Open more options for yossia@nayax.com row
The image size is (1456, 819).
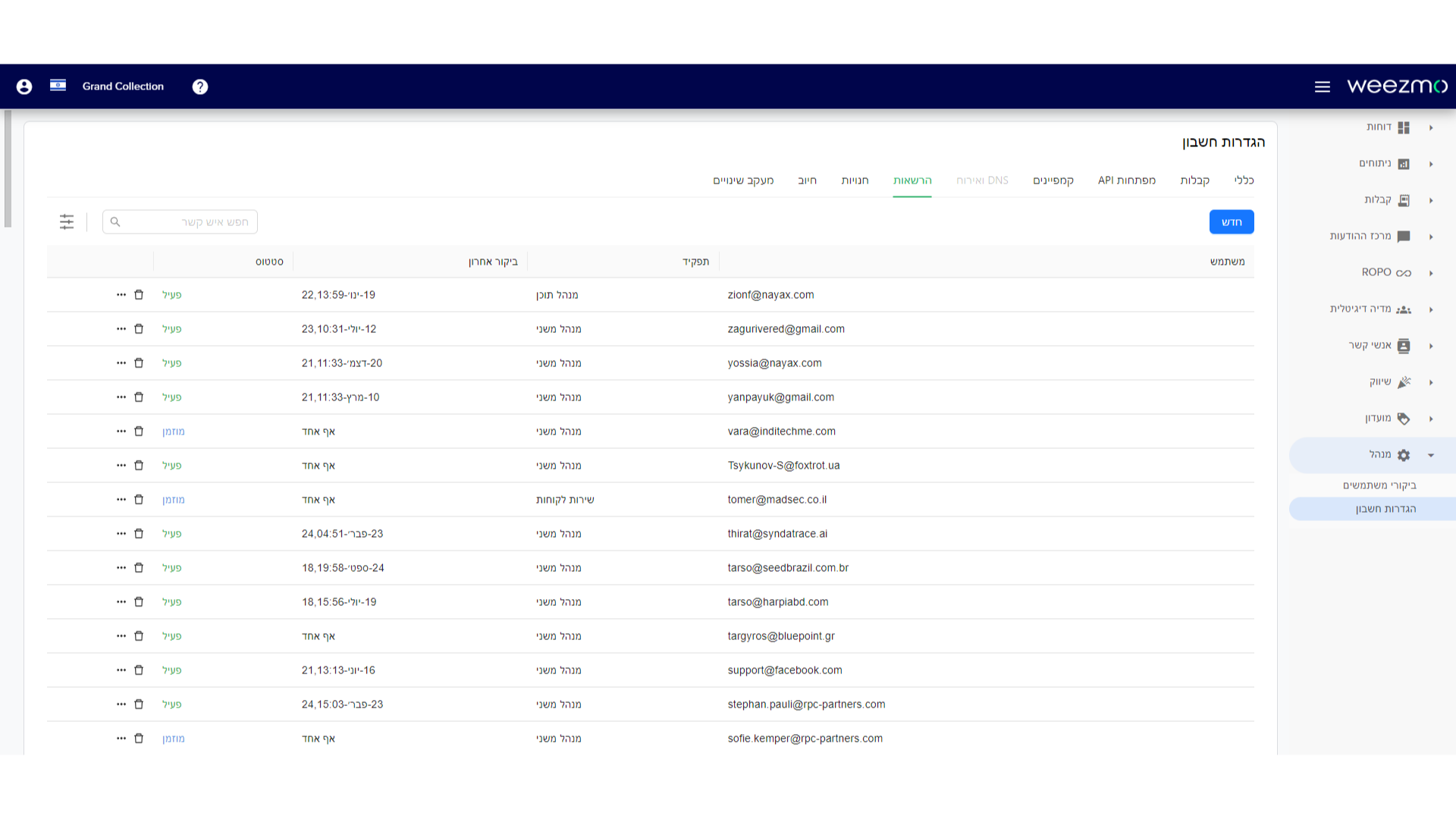121,362
